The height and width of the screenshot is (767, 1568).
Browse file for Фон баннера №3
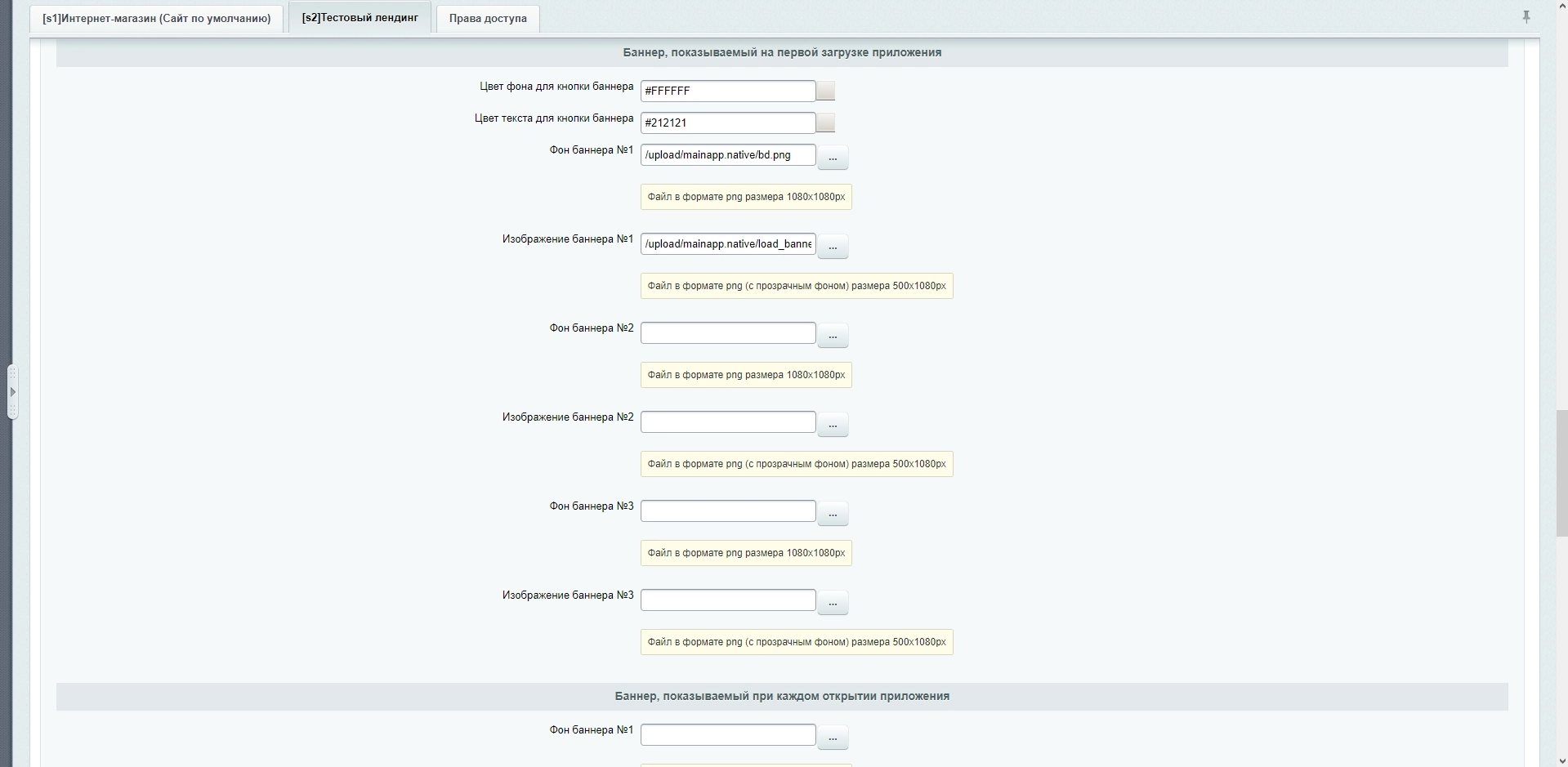click(833, 513)
